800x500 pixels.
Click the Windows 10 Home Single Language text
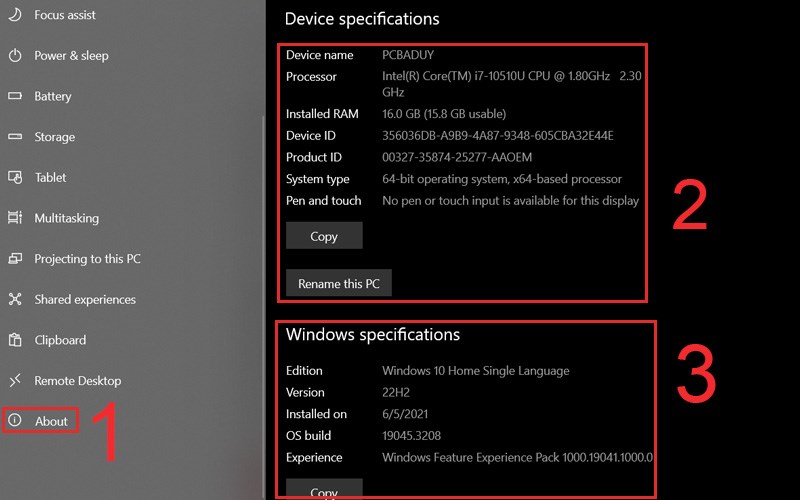click(475, 371)
